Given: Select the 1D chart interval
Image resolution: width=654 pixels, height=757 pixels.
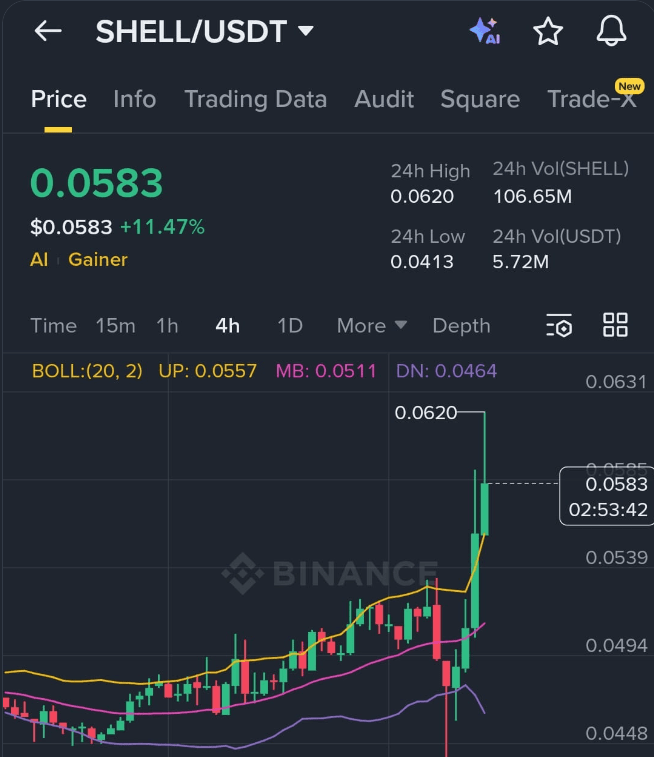Looking at the screenshot, I should pos(290,326).
